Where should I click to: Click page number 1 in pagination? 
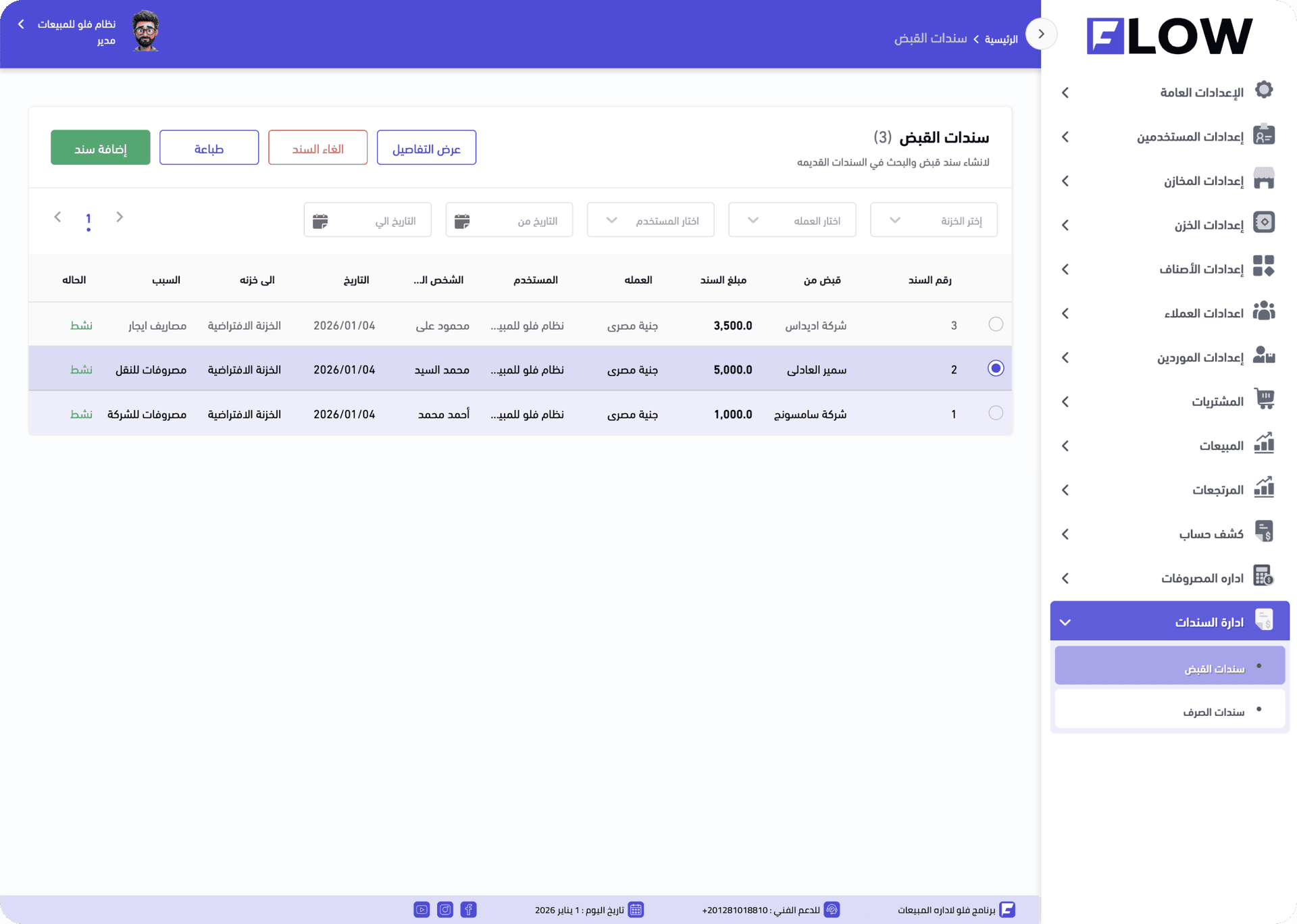point(88,218)
